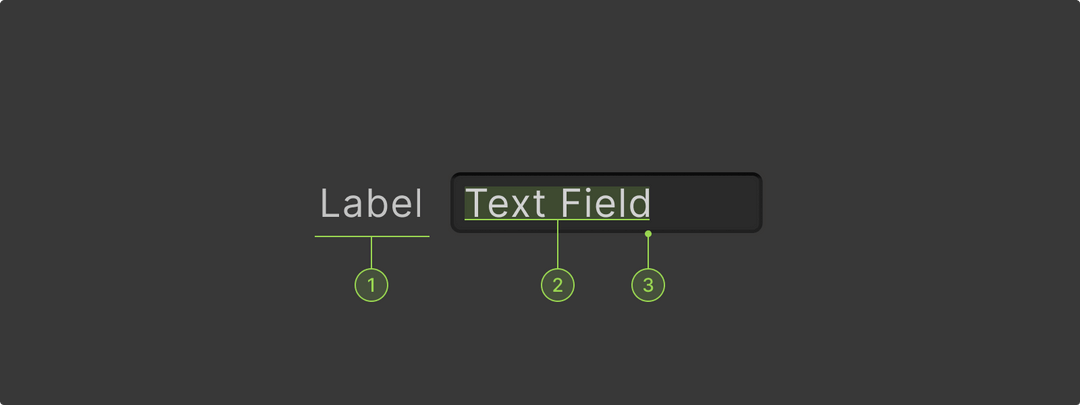Click the green underline beneath the Text Field value

pos(557,220)
